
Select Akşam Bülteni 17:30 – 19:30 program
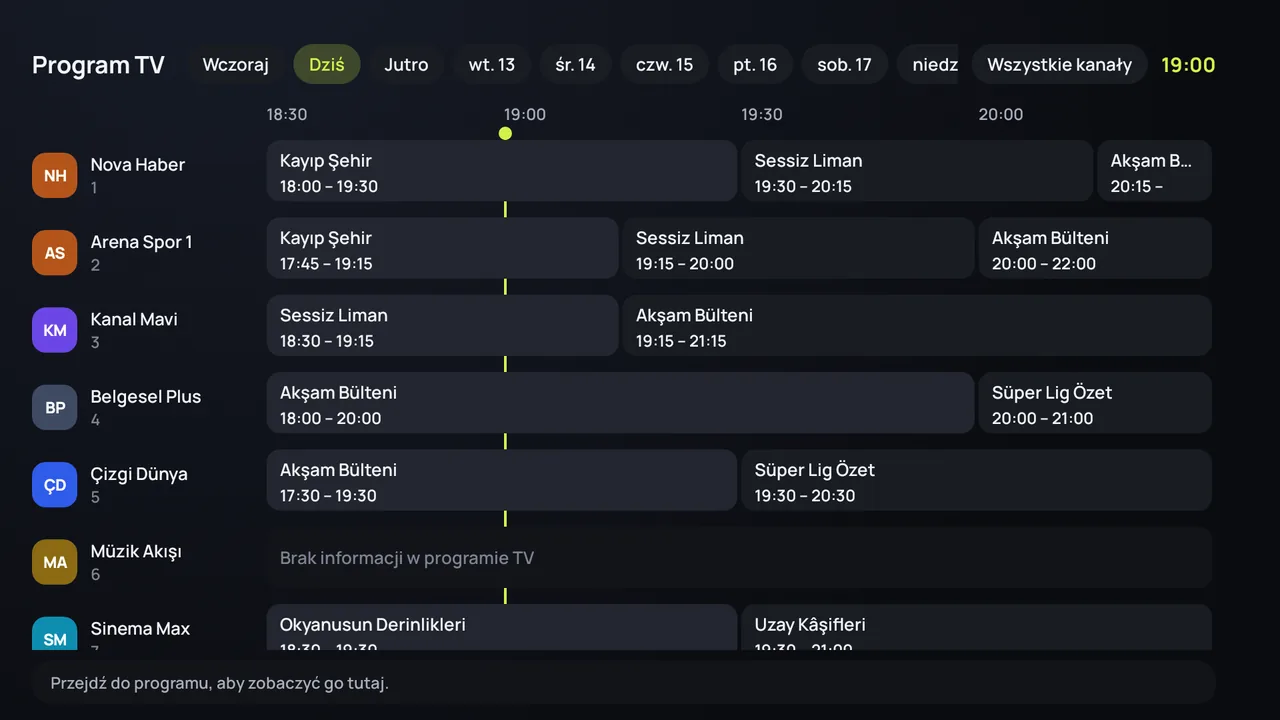coord(502,481)
